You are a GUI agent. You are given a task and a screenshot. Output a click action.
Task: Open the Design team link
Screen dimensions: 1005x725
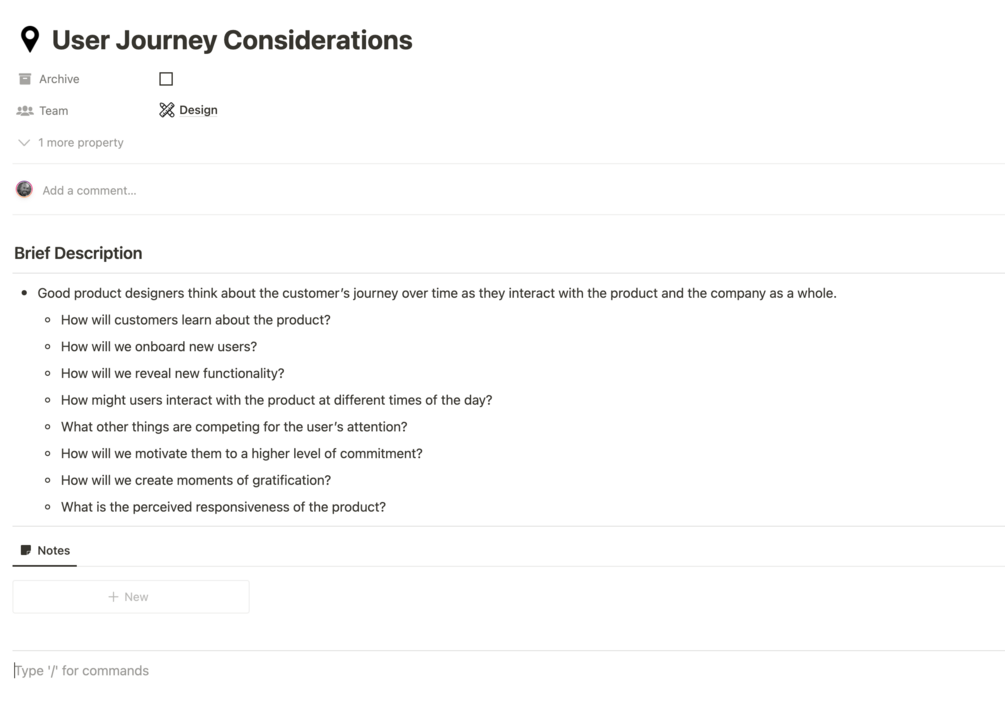(x=198, y=110)
